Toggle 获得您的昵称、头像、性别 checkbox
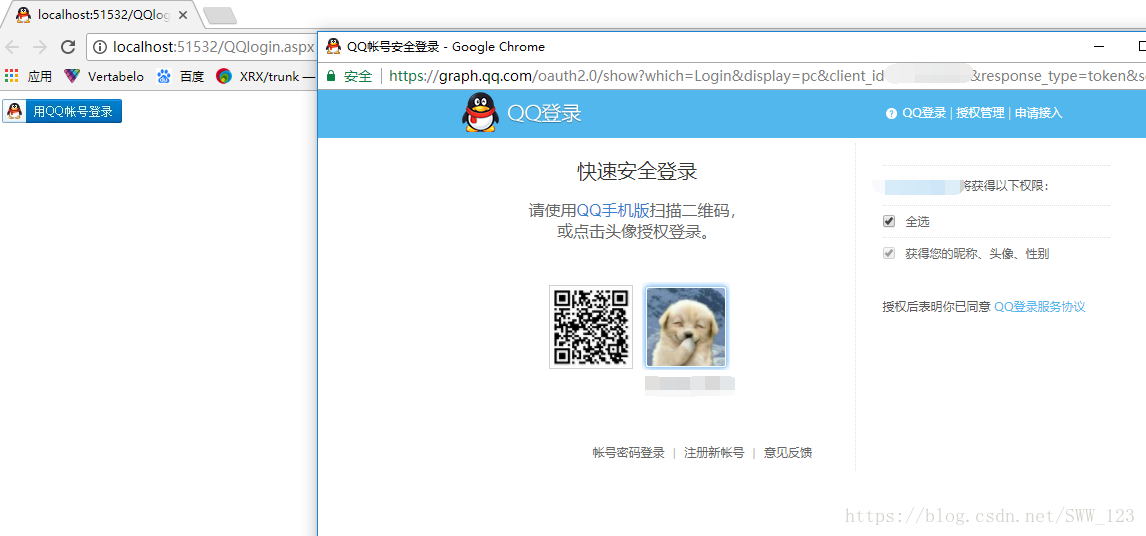 coord(889,253)
